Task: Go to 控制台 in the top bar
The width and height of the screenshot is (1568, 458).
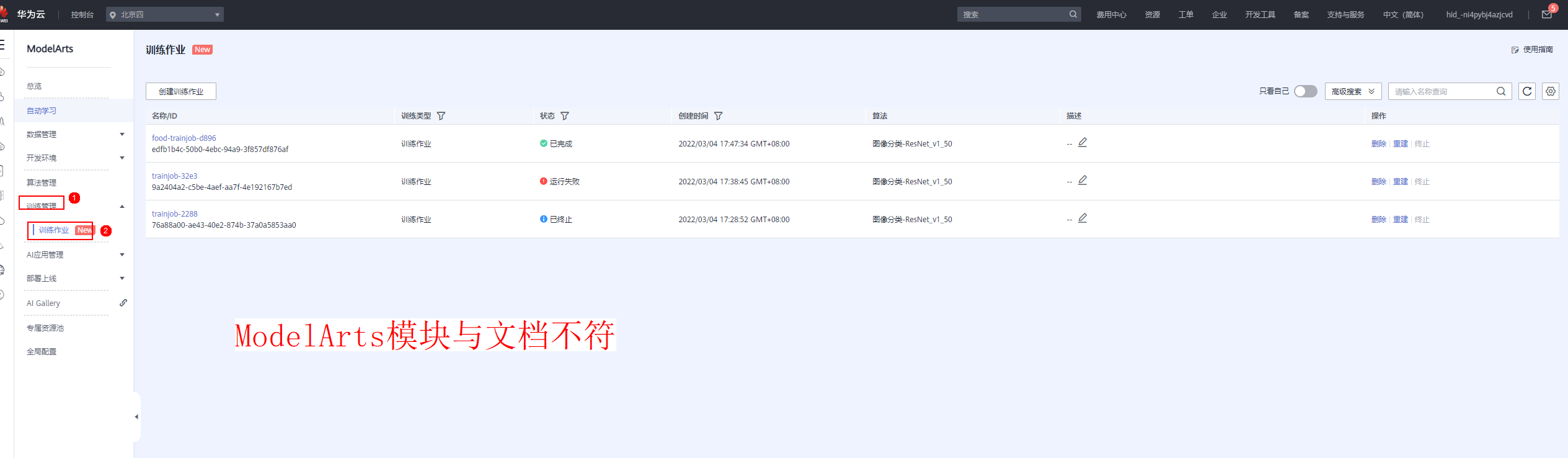Action: (x=82, y=15)
